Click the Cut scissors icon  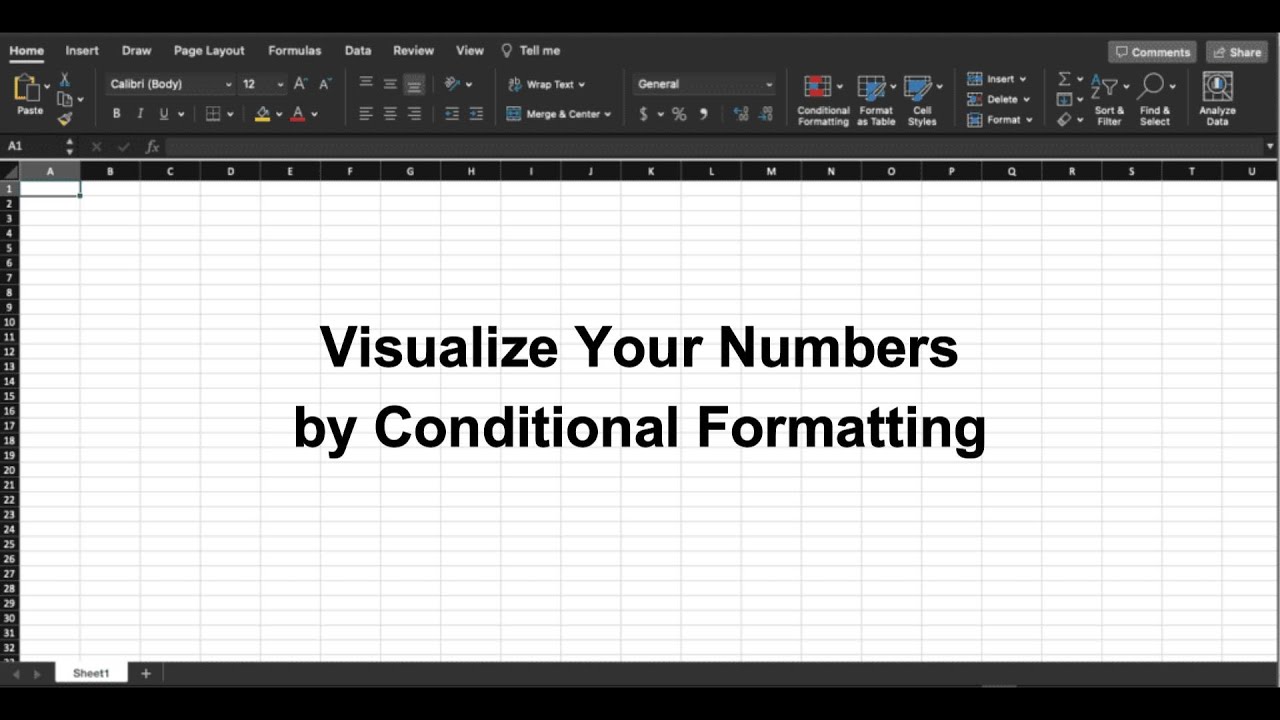point(64,79)
